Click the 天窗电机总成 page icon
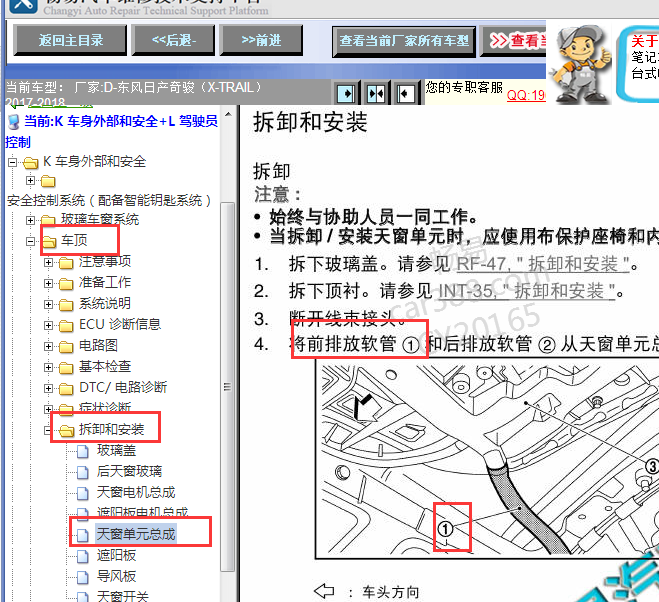The image size is (659, 602). [x=83, y=494]
